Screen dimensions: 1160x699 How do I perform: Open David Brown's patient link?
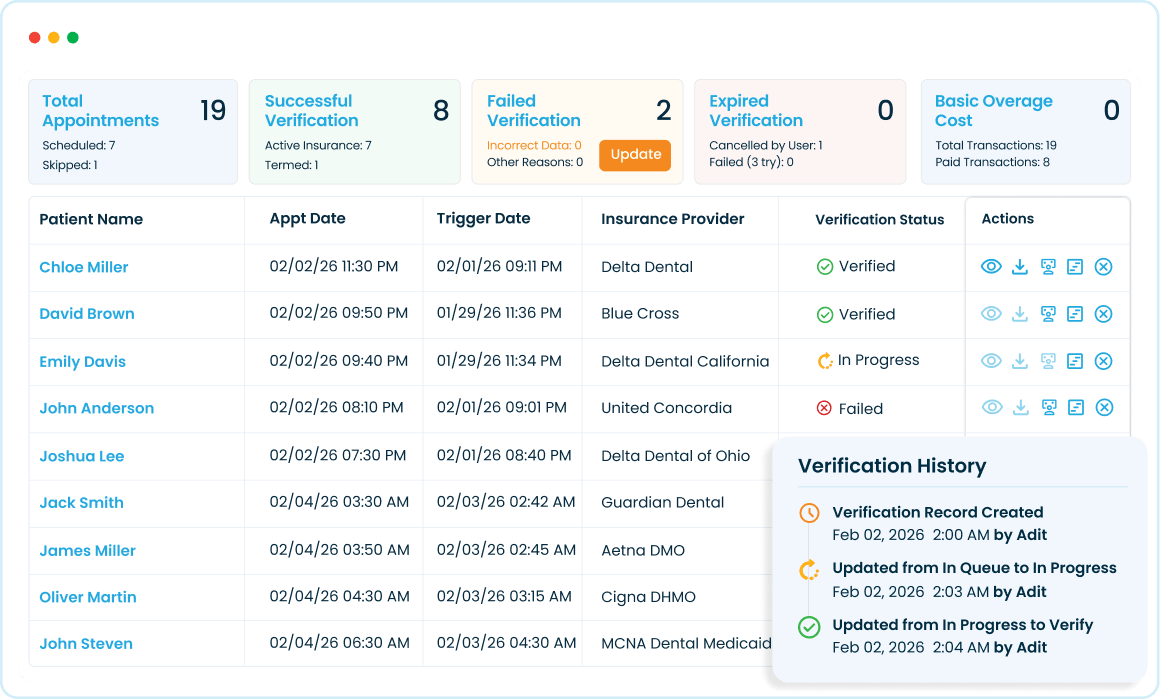coord(87,314)
